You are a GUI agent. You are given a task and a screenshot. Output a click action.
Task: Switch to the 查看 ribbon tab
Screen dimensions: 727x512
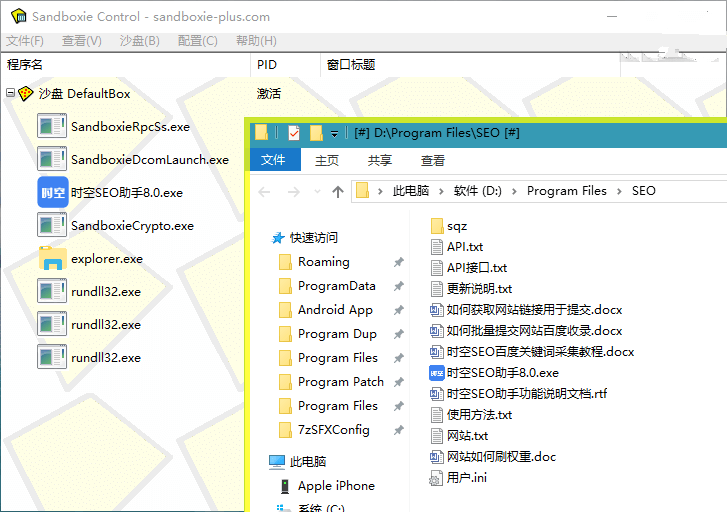[x=433, y=160]
